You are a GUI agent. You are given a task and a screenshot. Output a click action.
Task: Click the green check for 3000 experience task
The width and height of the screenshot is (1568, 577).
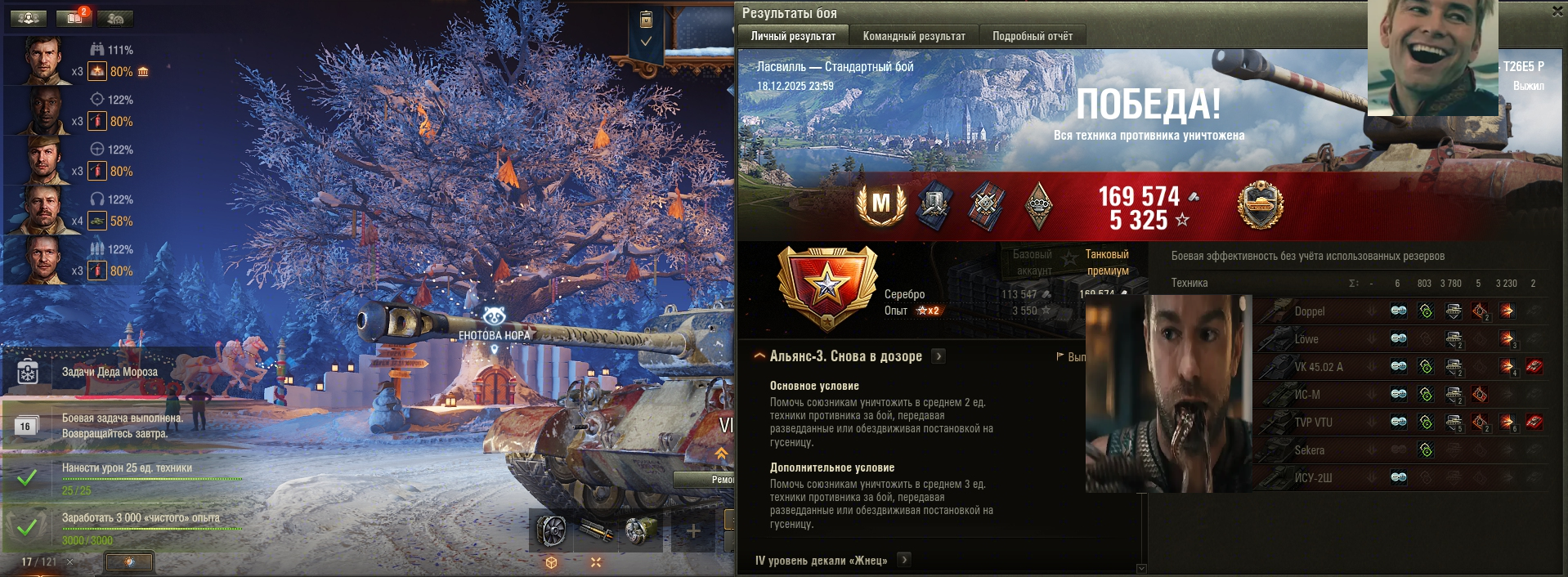tap(27, 527)
